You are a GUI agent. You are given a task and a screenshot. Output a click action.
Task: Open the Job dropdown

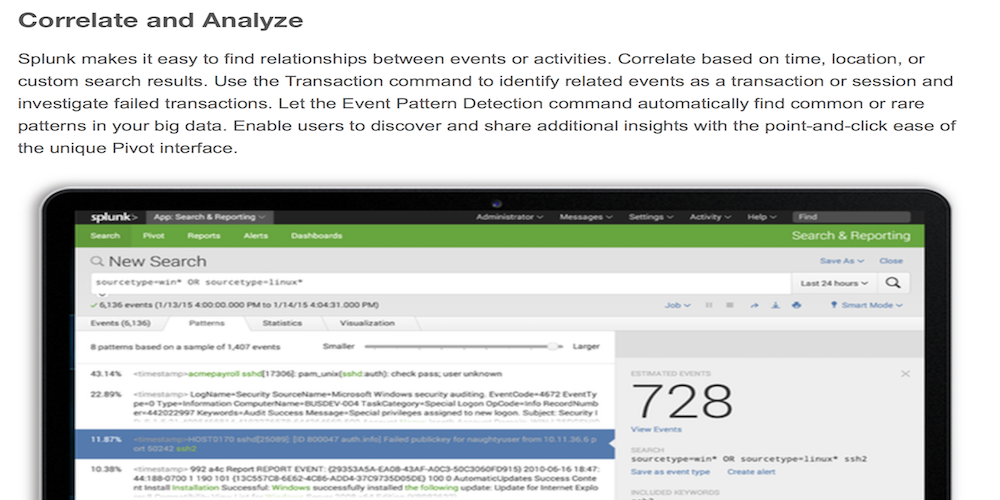[x=677, y=305]
